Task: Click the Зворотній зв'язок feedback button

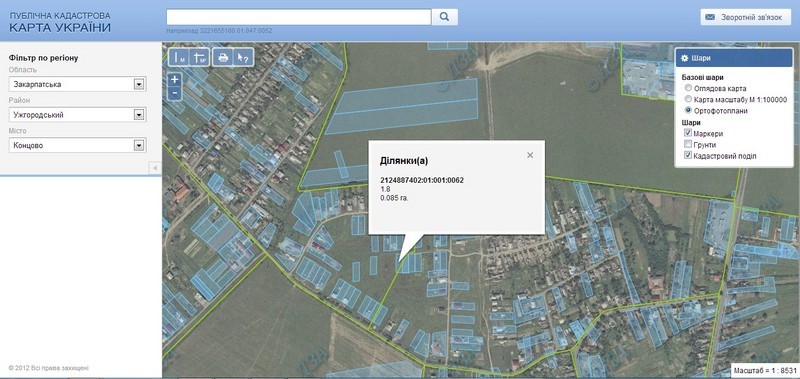Action: 745,17
